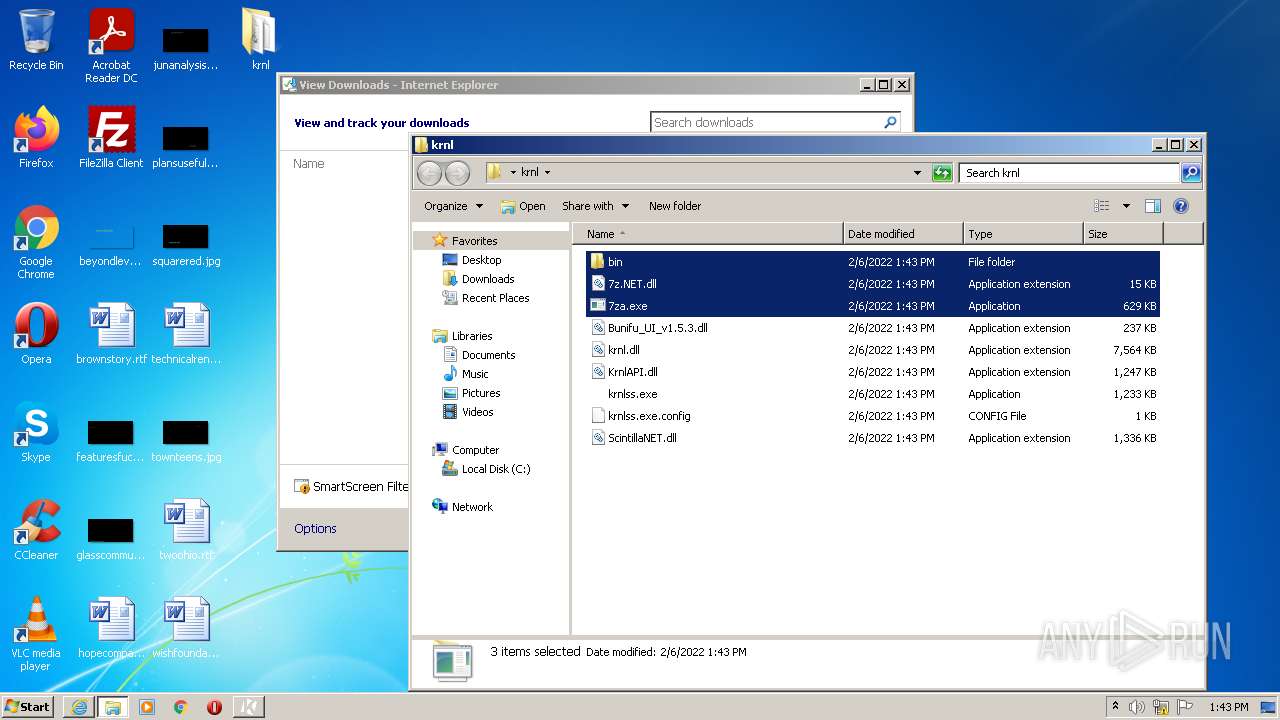Screen dimensions: 1280x720
Task: Click Search downloads field
Action: tap(766, 122)
